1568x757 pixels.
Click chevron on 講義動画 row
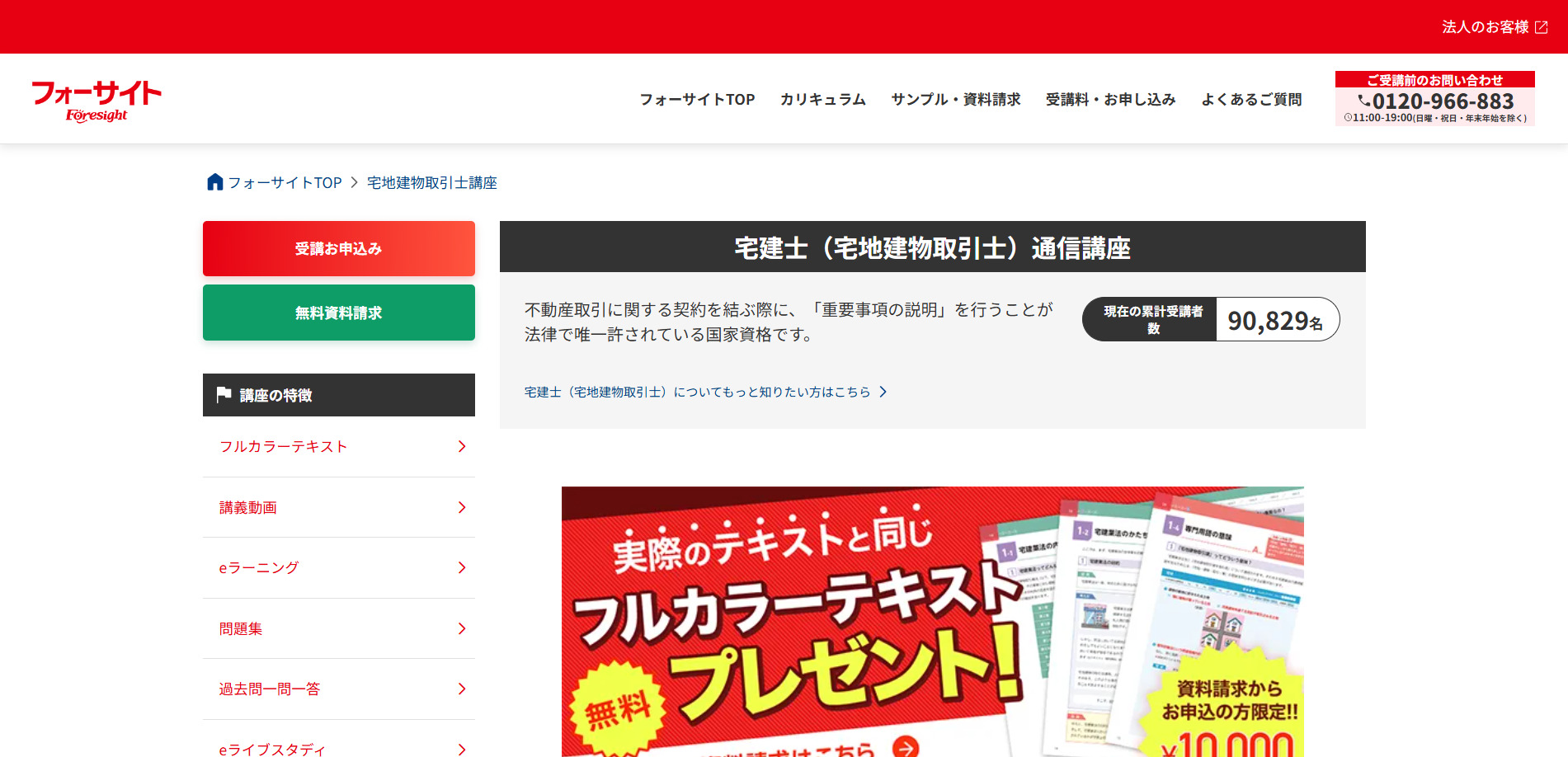[462, 507]
